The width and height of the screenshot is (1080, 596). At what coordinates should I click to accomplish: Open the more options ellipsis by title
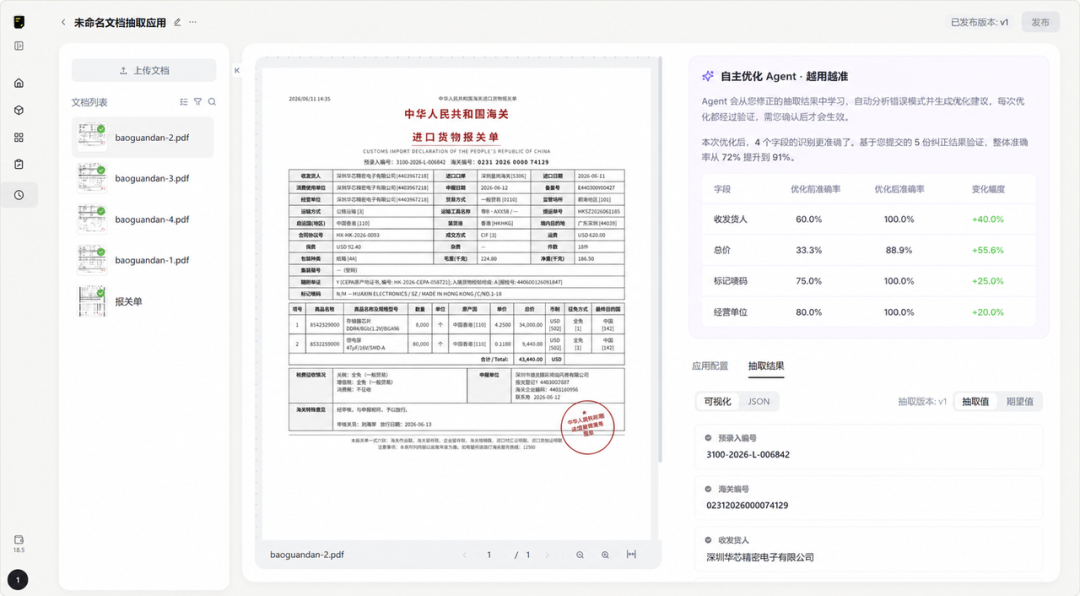pos(193,22)
